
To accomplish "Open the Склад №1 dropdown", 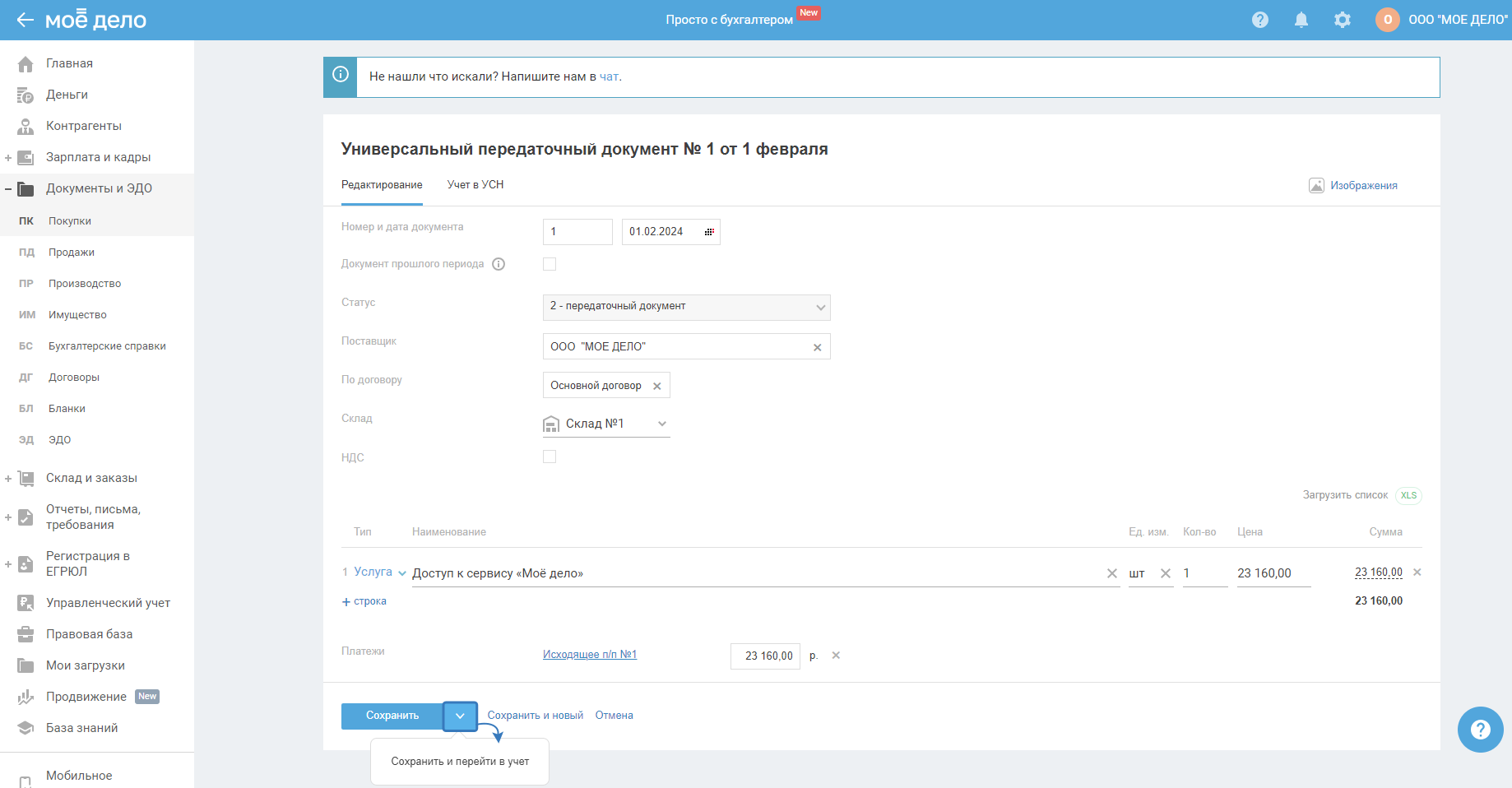I will coord(606,424).
